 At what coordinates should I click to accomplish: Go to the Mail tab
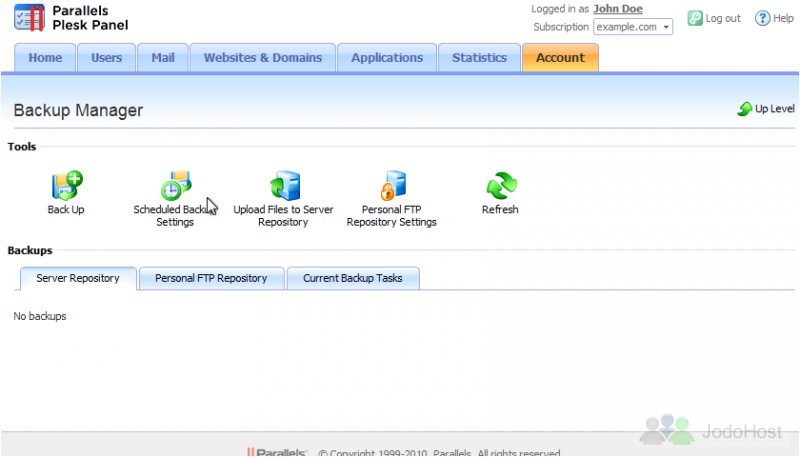point(162,58)
